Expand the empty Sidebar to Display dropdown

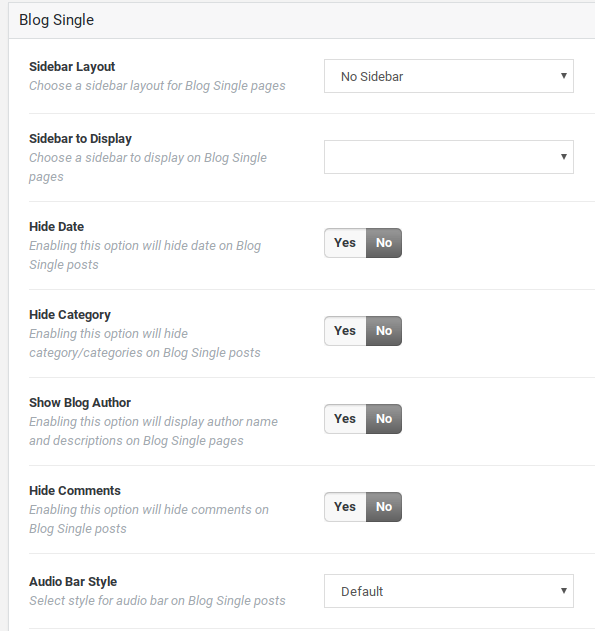(x=449, y=157)
